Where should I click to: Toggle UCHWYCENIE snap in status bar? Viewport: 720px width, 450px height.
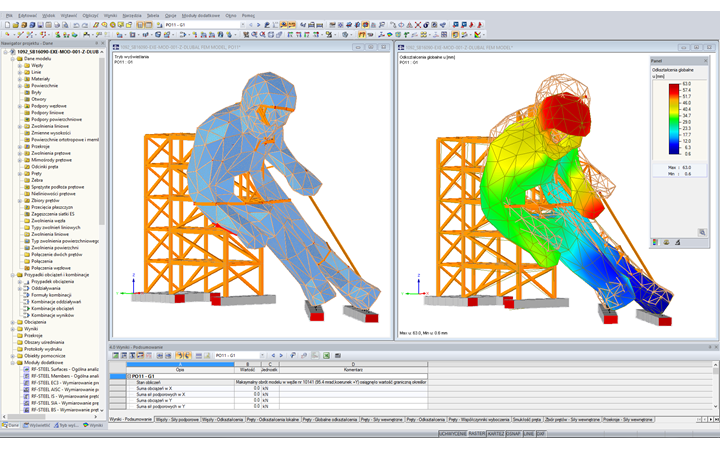point(452,433)
